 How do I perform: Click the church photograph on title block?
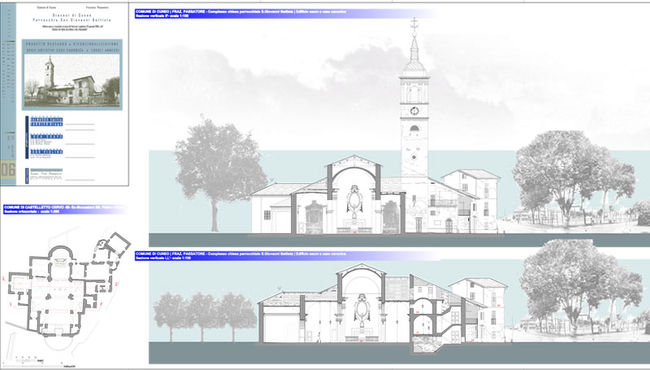[x=72, y=80]
